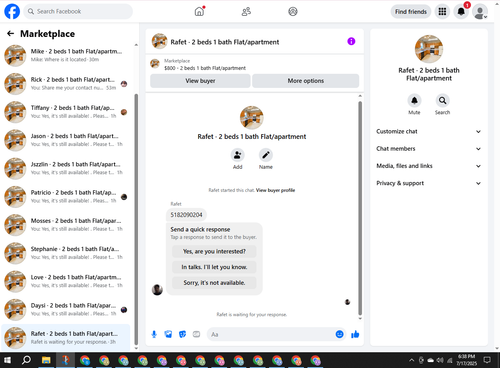Click the $800 Marketplace listing banner
The height and width of the screenshot is (368, 500).
[254, 64]
